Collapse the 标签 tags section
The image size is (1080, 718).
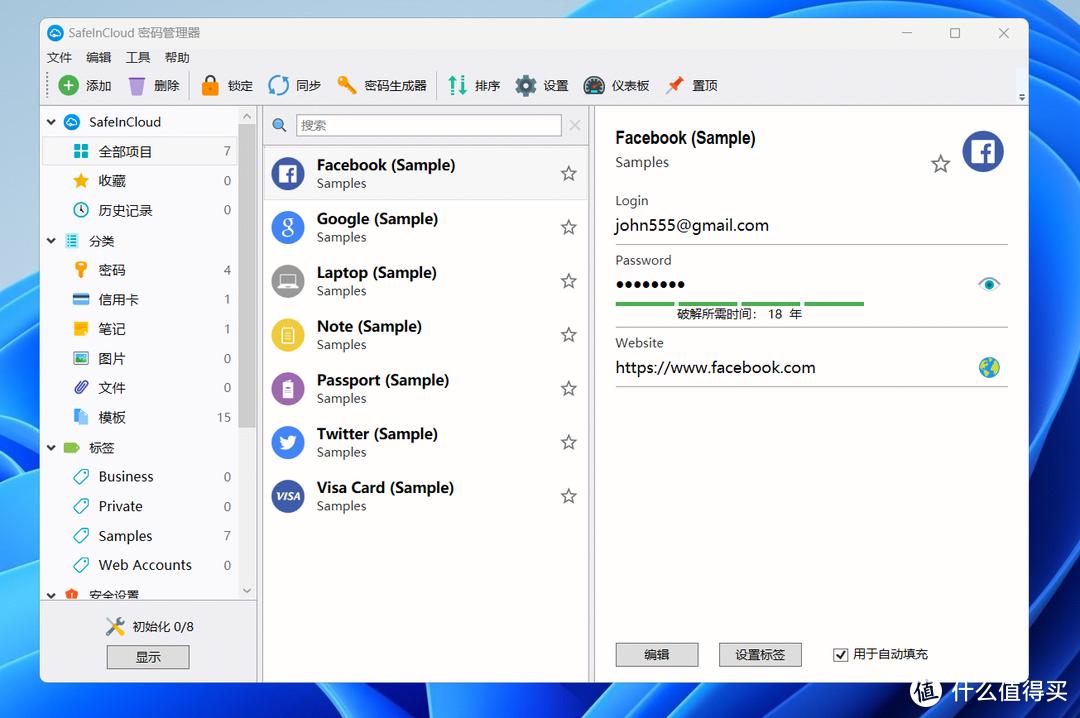coord(52,448)
